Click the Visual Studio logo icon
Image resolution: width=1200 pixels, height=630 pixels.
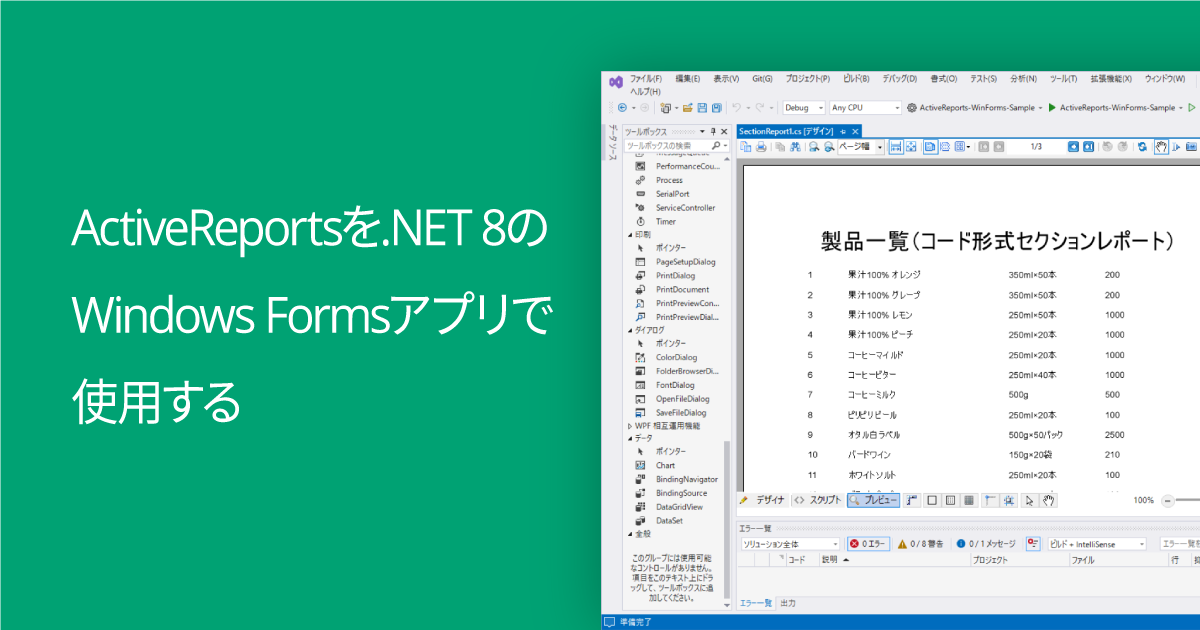point(616,82)
